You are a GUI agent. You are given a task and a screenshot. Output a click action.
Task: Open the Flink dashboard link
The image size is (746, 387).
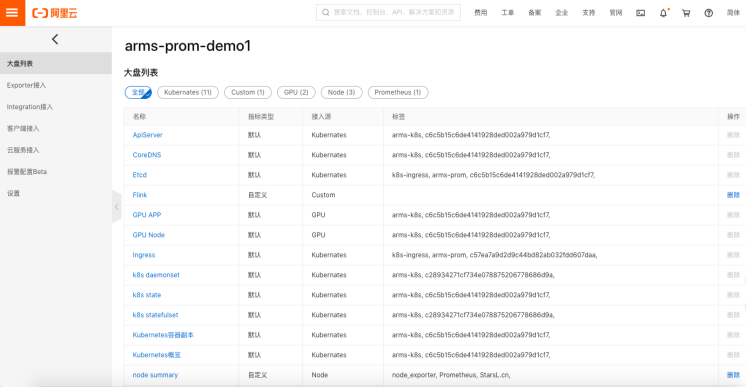pos(140,195)
